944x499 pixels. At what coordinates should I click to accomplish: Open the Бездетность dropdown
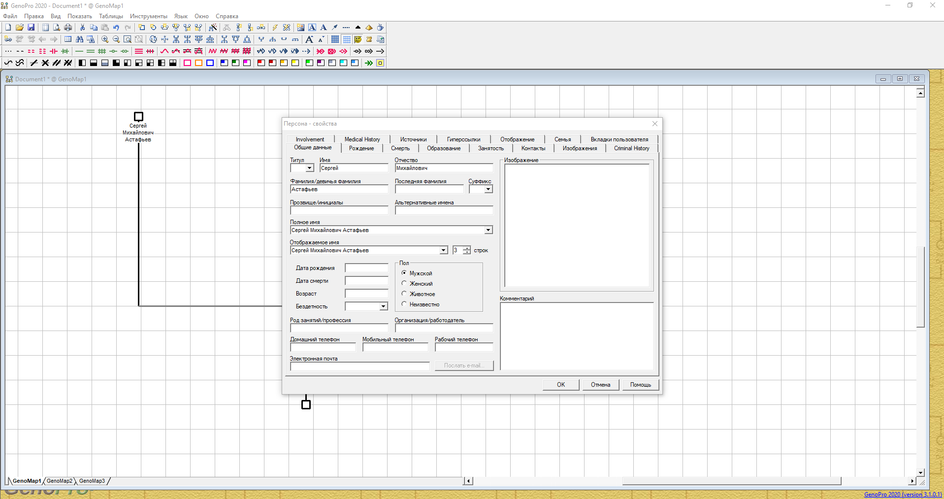click(384, 306)
